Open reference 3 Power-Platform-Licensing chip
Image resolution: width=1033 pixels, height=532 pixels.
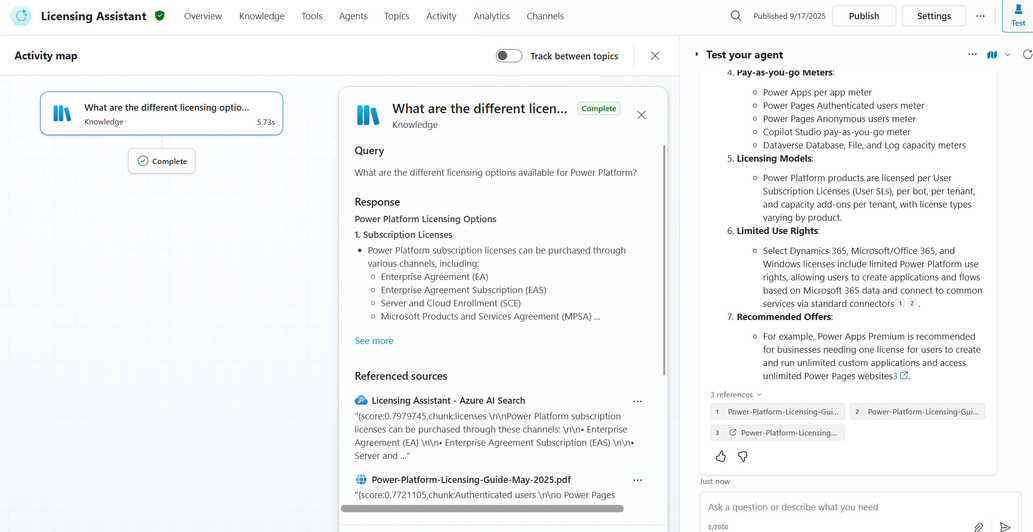(777, 433)
